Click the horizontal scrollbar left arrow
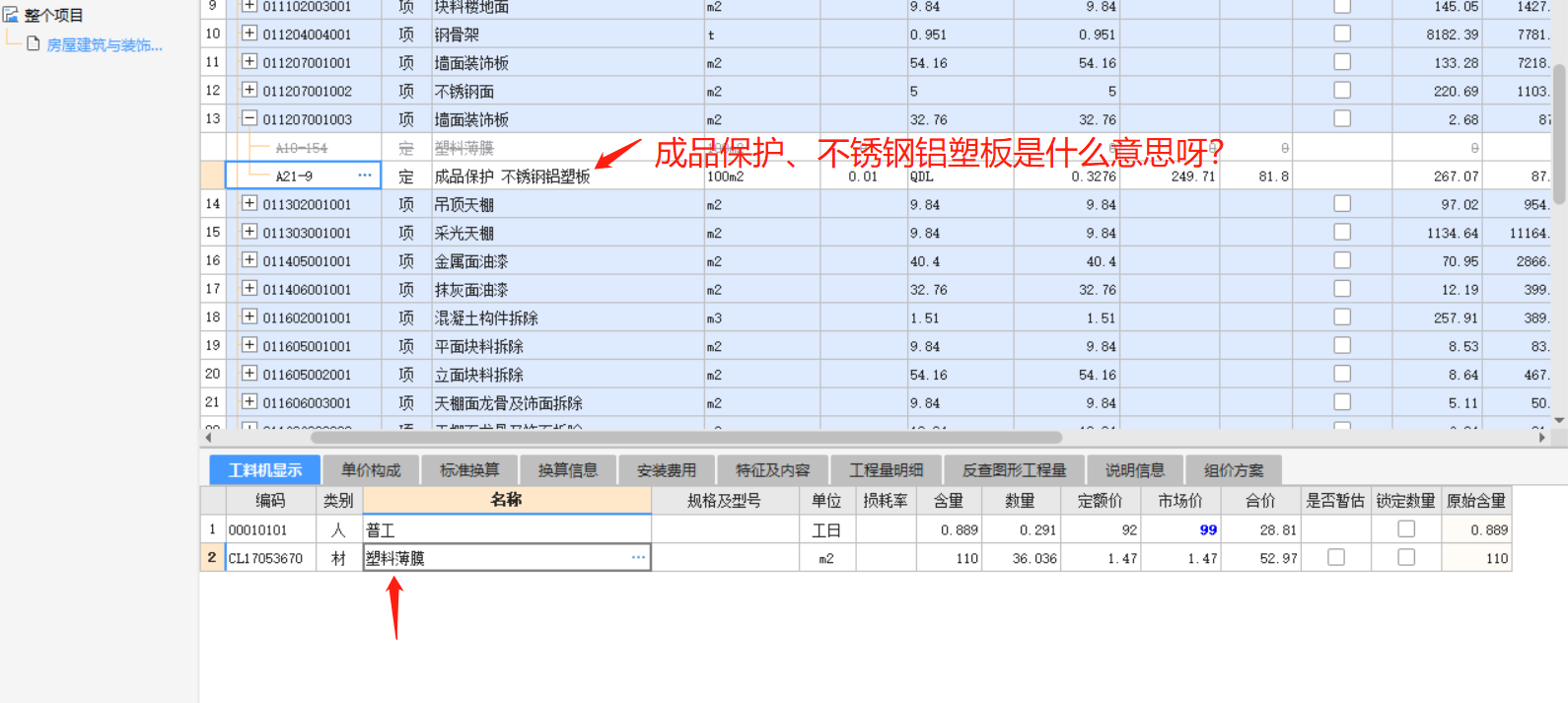Viewport: 1568px width, 703px height. [x=208, y=438]
